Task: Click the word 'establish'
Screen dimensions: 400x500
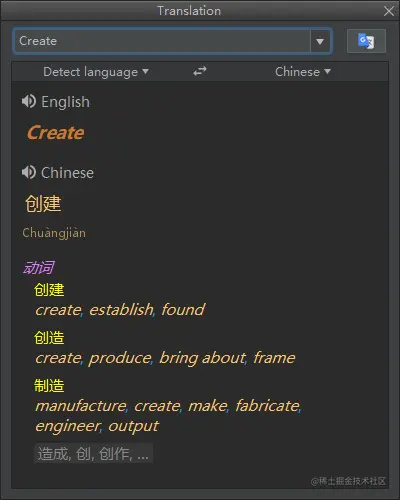Action: coord(121,310)
